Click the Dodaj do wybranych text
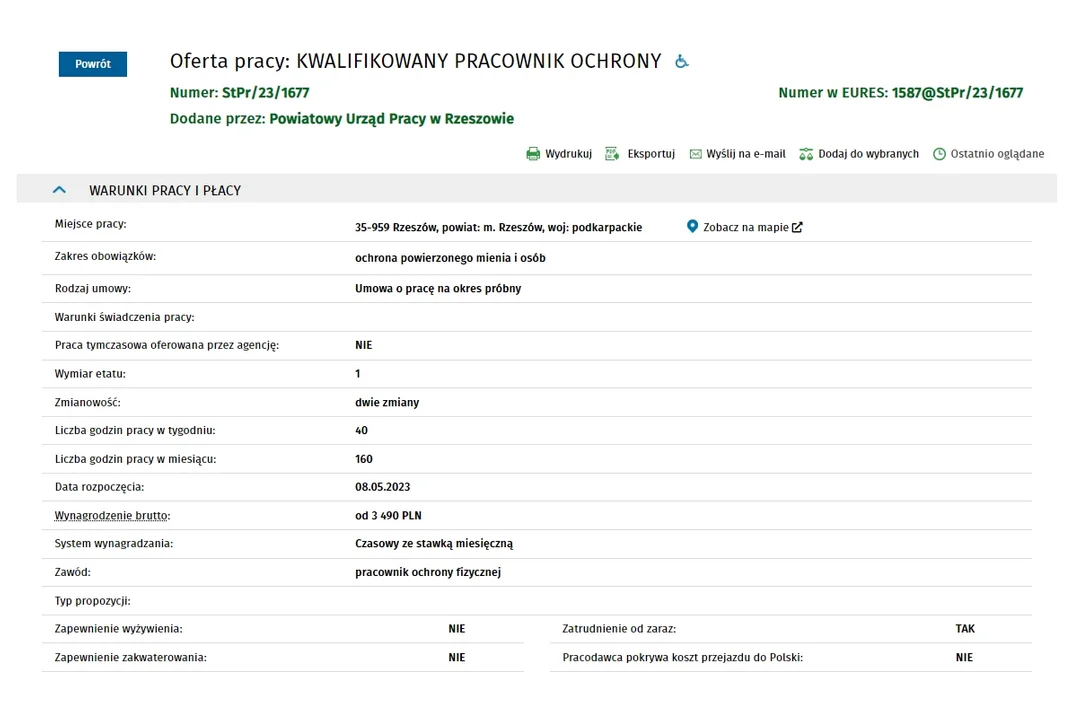 (x=868, y=154)
